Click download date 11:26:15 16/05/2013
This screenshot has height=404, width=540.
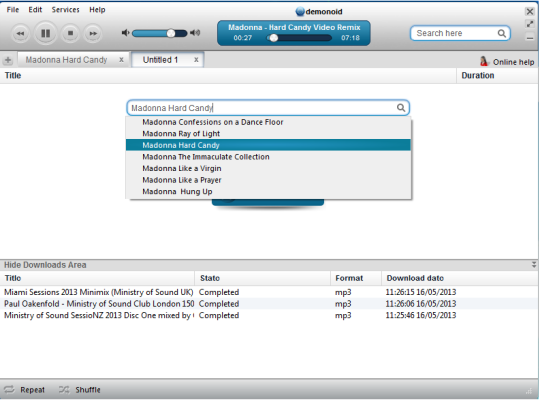tap(420, 292)
